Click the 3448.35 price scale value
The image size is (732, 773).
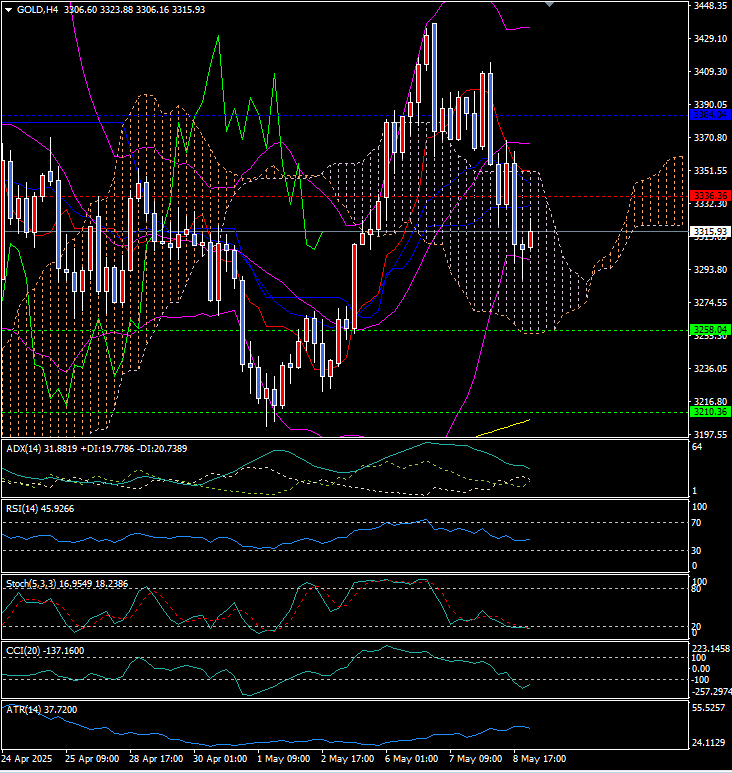(710, 6)
